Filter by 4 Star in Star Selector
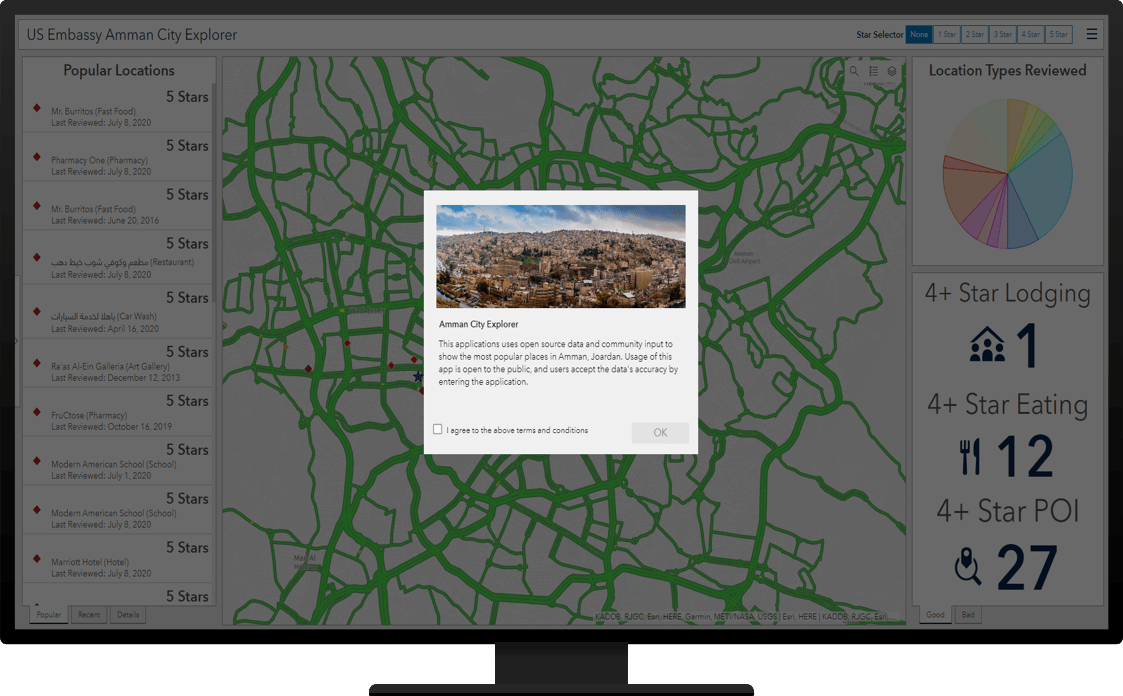Image resolution: width=1123 pixels, height=696 pixels. coord(1031,34)
